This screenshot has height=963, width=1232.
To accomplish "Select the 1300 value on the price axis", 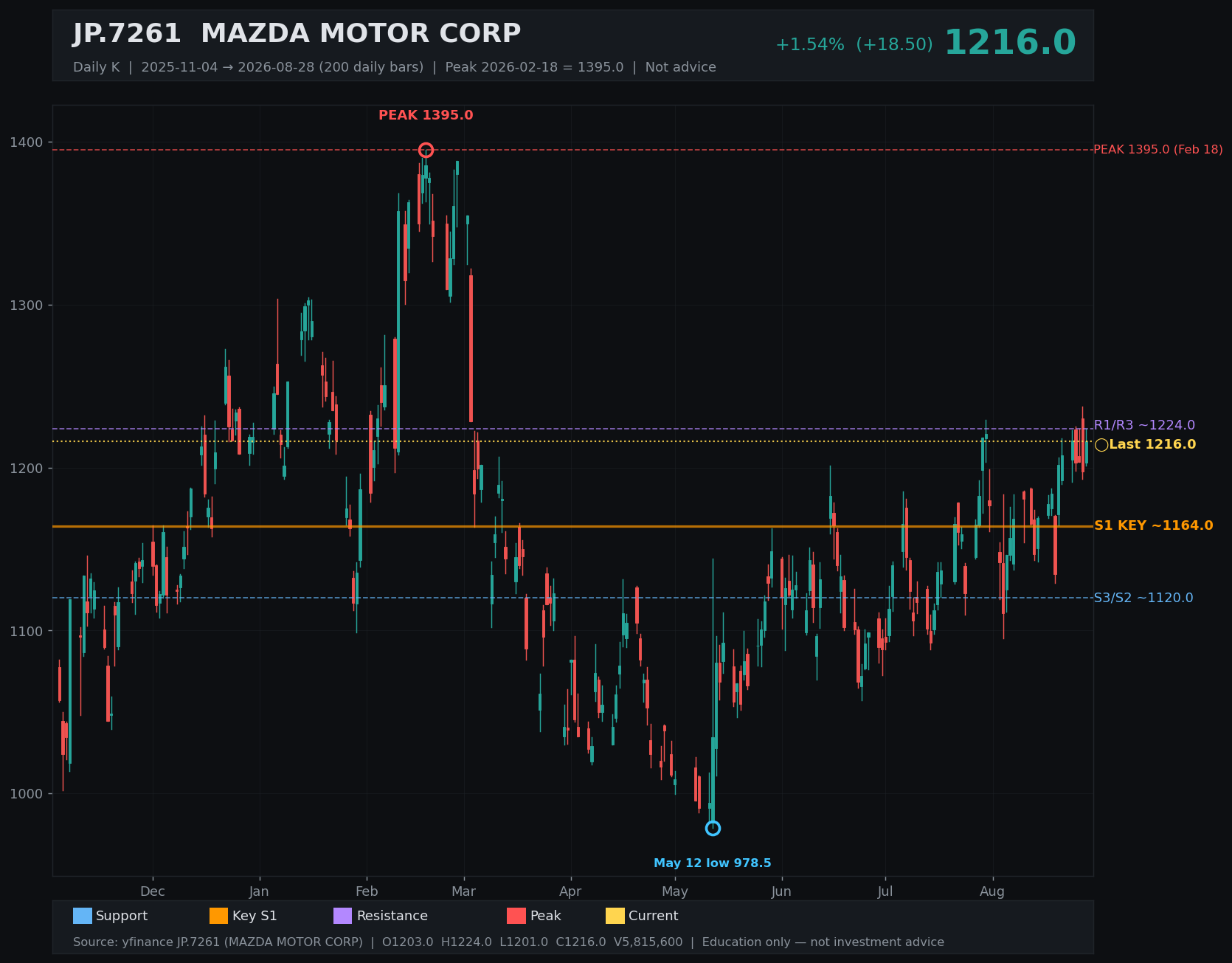I will pos(27,306).
